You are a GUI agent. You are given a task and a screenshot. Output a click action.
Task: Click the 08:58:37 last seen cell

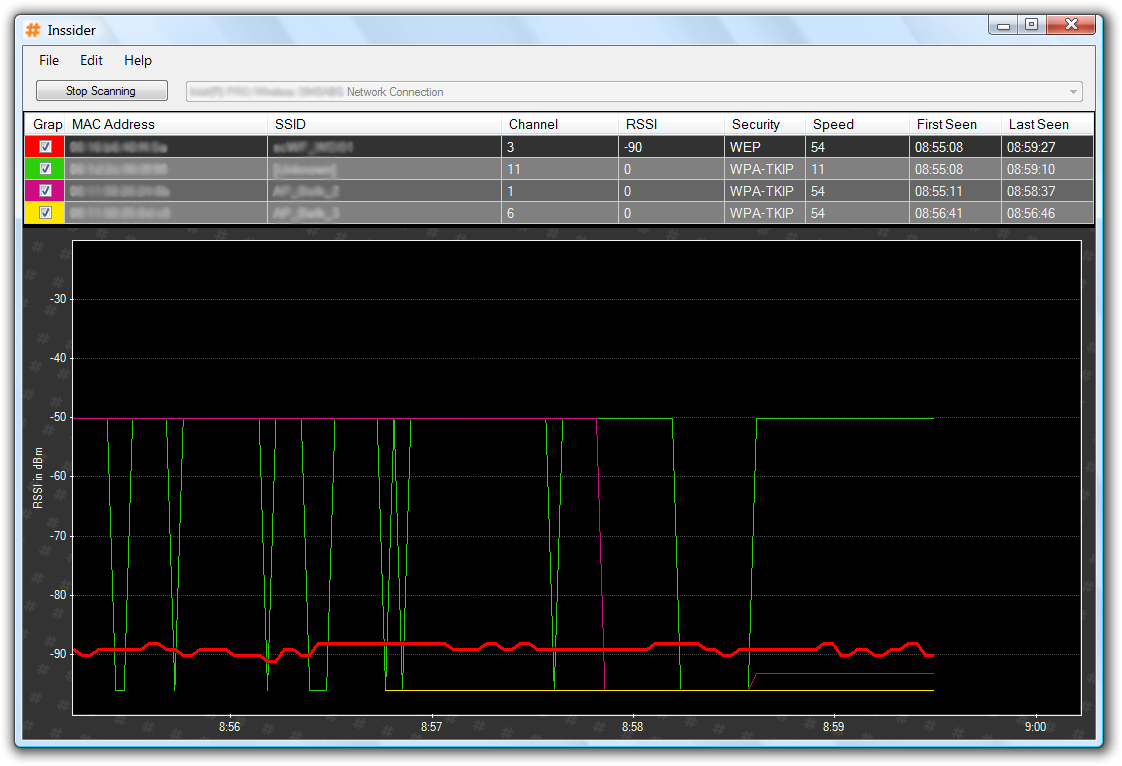[x=1048, y=191]
